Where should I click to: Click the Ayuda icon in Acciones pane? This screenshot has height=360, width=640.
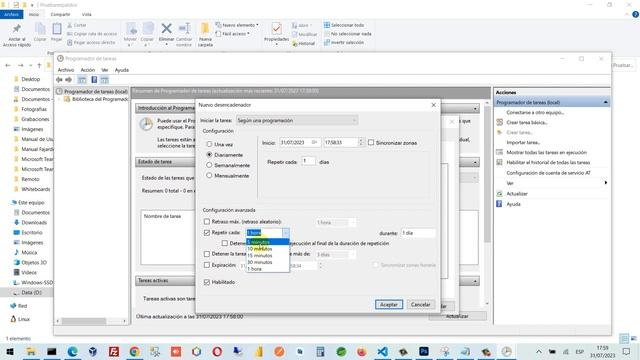pyautogui.click(x=499, y=204)
